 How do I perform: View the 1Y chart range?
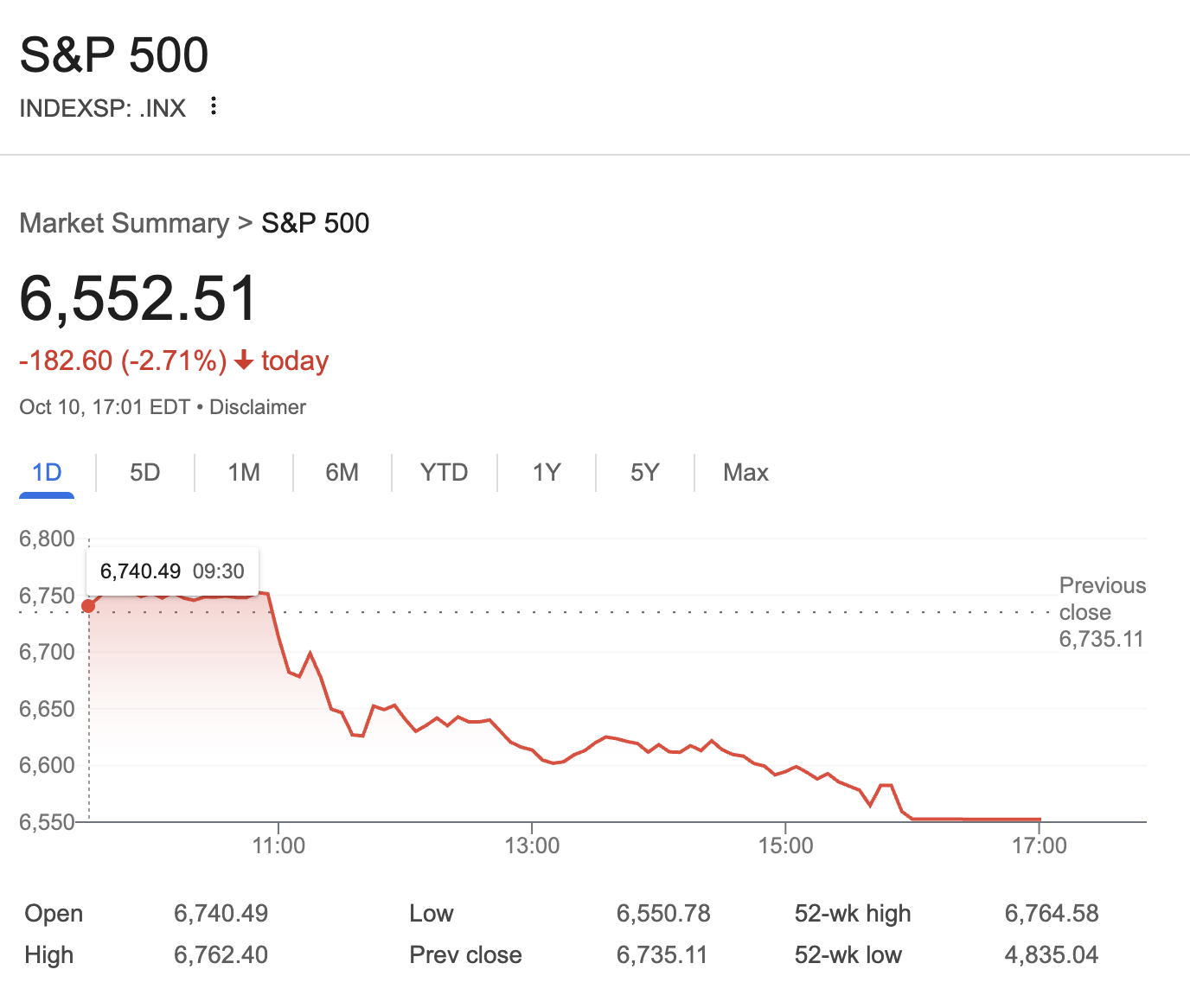pyautogui.click(x=547, y=473)
